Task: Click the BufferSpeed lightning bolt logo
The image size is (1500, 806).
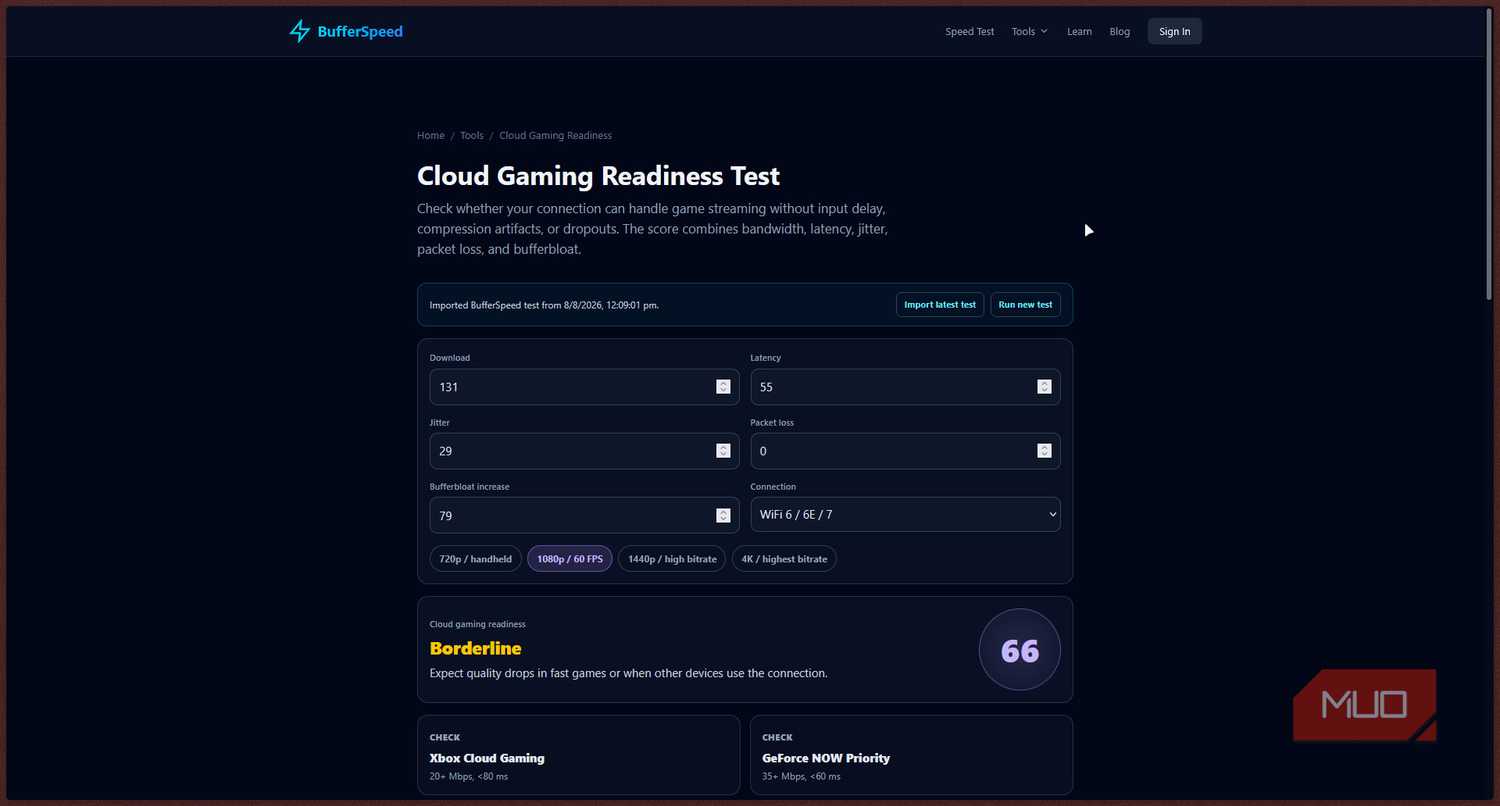Action: tap(300, 31)
